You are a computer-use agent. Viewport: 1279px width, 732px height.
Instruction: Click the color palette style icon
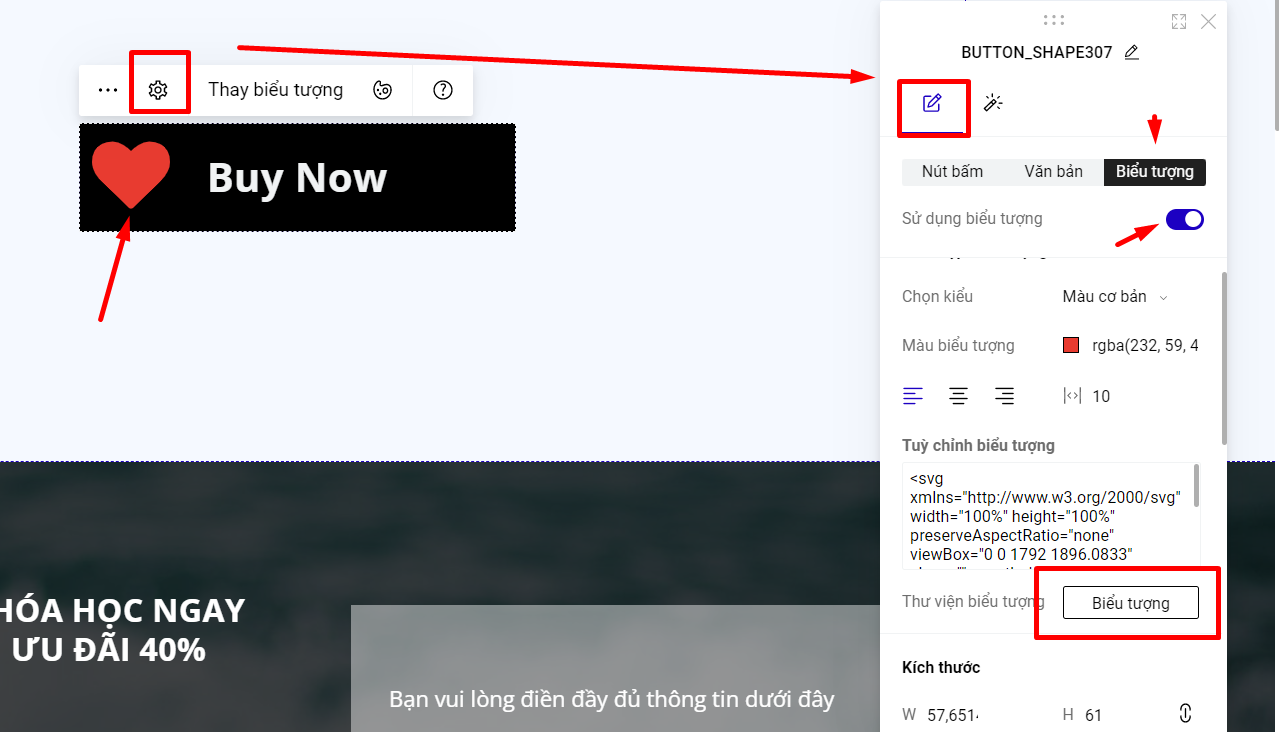point(382,90)
